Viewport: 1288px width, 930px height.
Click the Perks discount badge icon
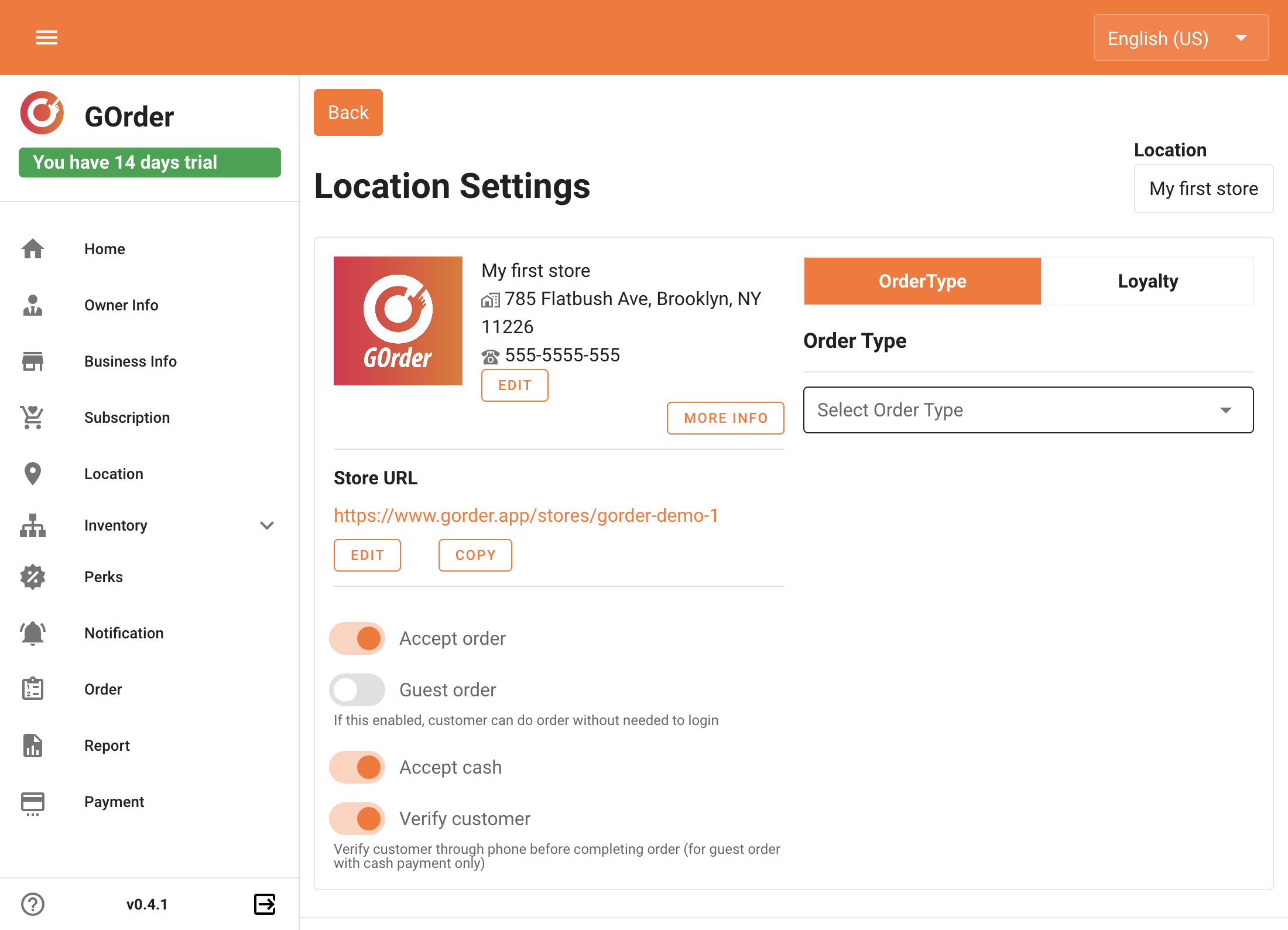click(x=33, y=577)
